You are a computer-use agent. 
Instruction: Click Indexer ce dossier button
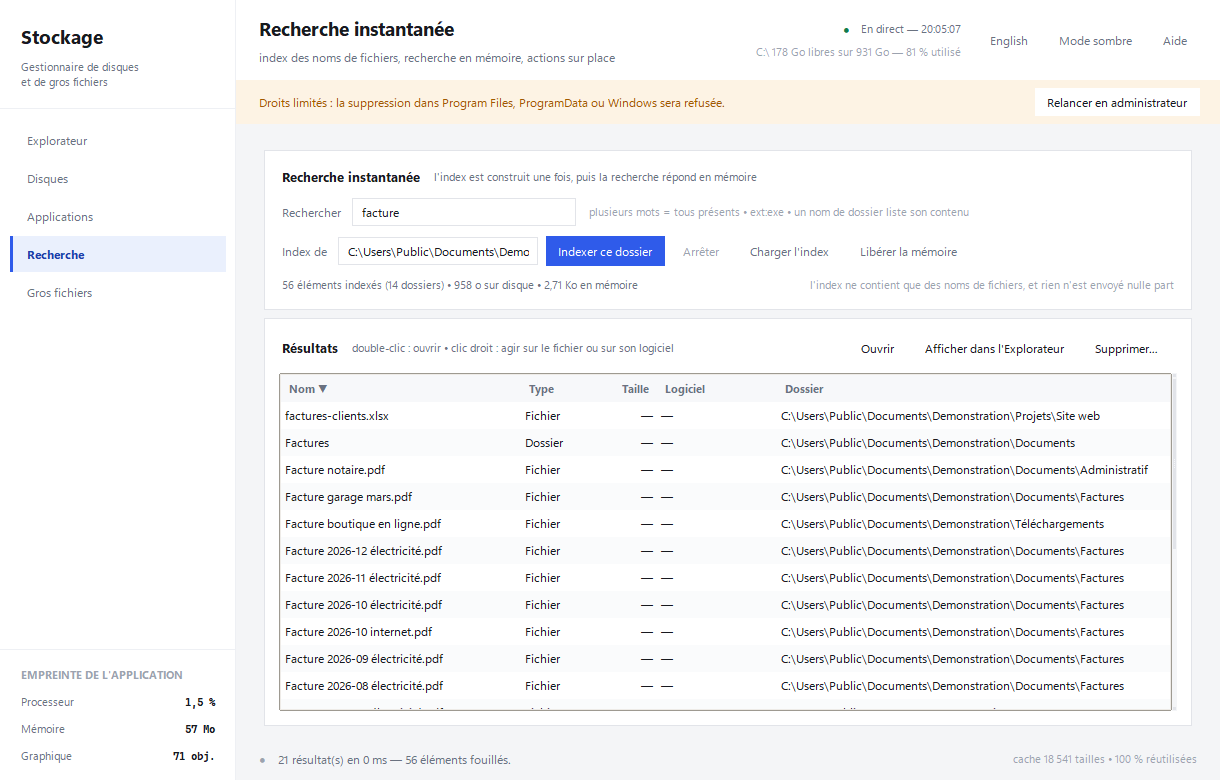[605, 252]
